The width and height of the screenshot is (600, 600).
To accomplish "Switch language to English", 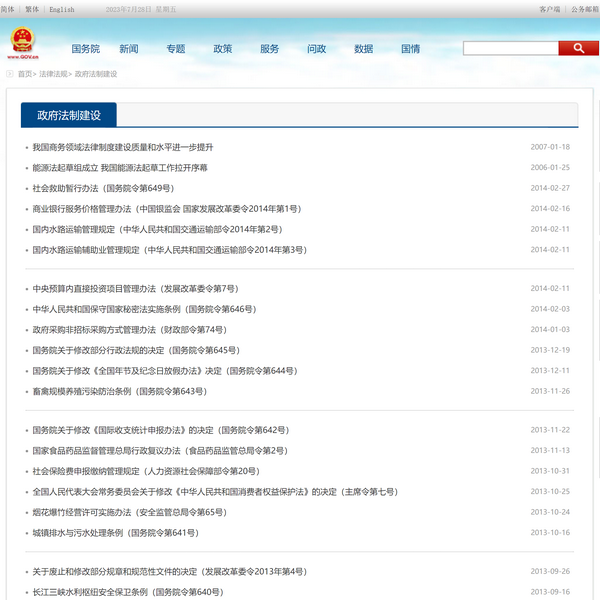I will (x=62, y=9).
